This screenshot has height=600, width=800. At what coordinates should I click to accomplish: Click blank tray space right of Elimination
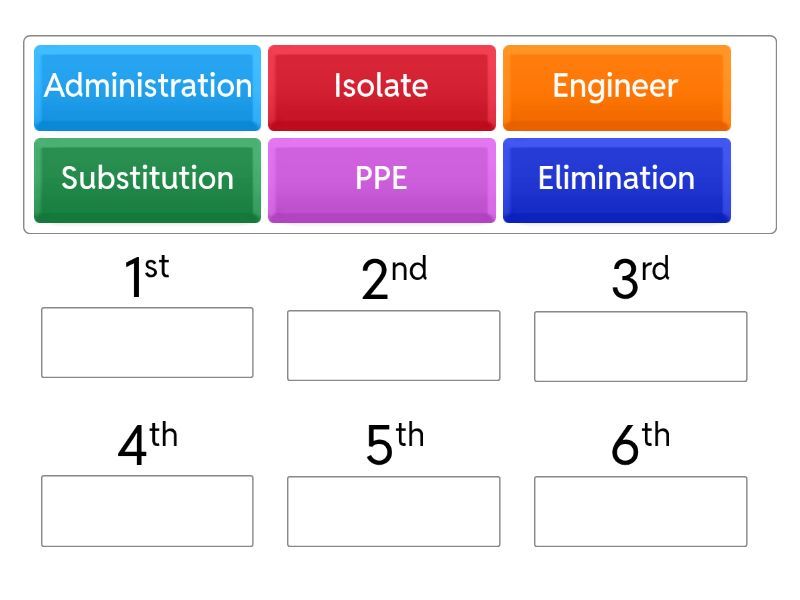753,179
